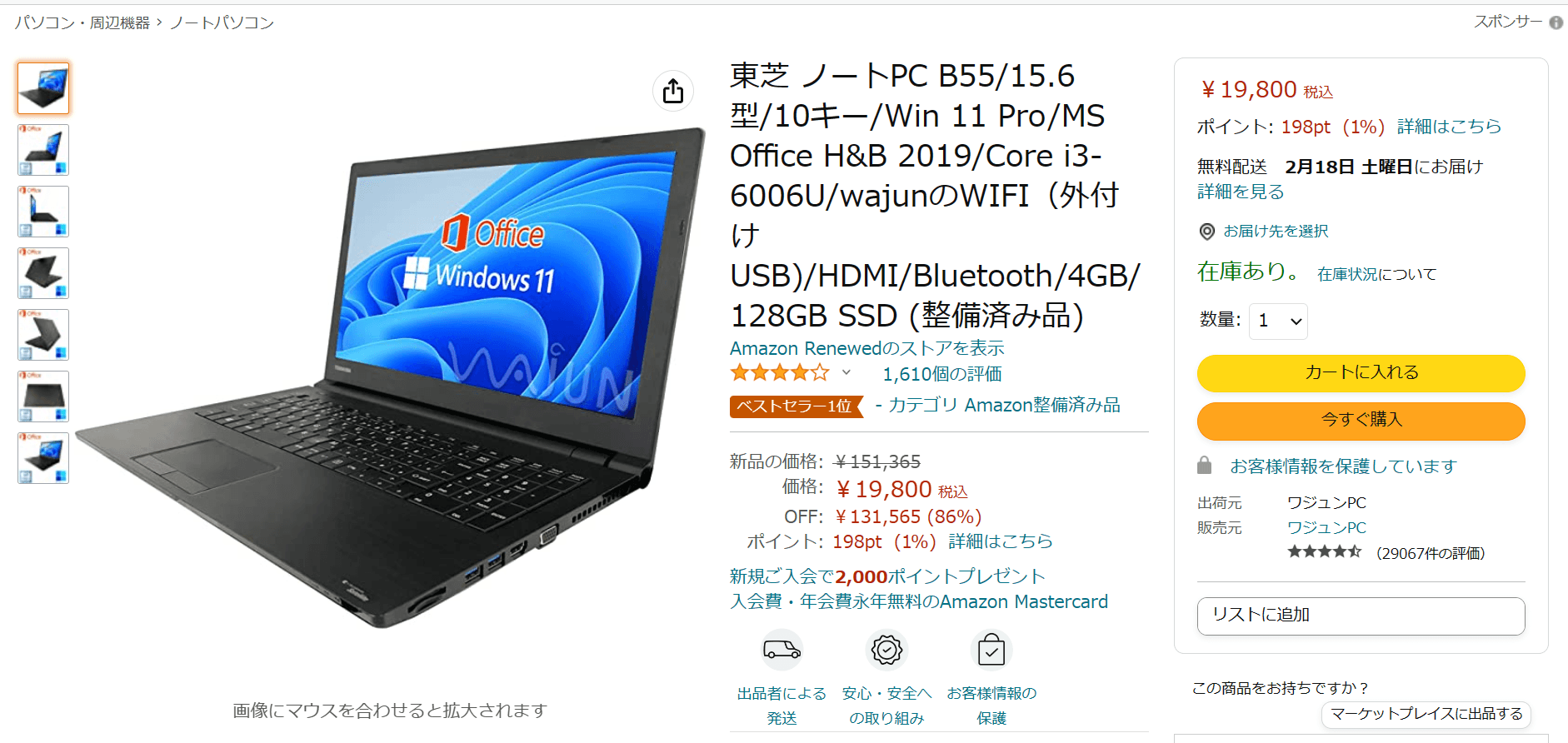Screen dimensions: 1568x743
Task: Open the 数量 quantity dropdown
Action: coord(1278,321)
